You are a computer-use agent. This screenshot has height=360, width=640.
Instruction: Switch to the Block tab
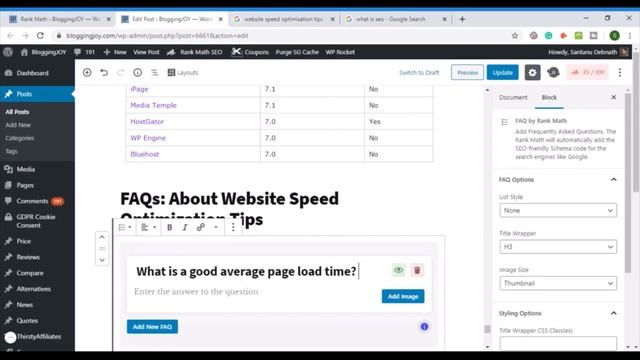coord(549,97)
